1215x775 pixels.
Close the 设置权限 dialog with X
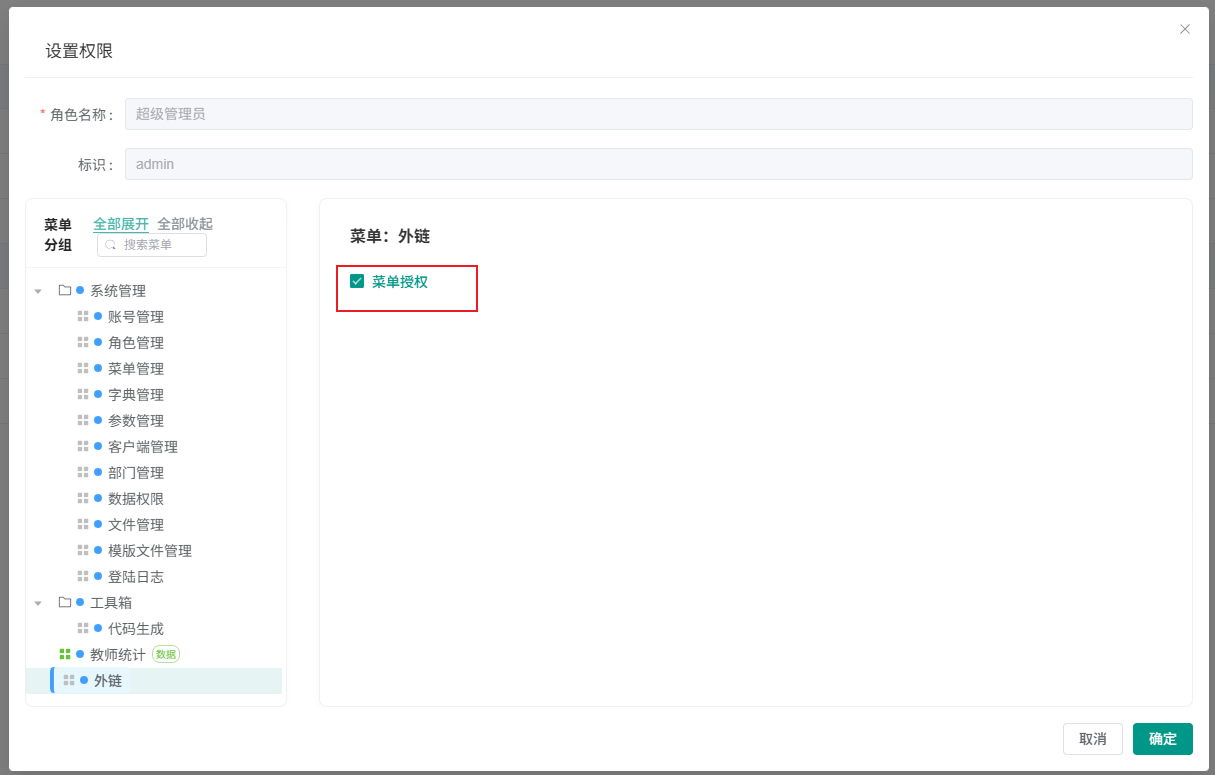point(1185,29)
